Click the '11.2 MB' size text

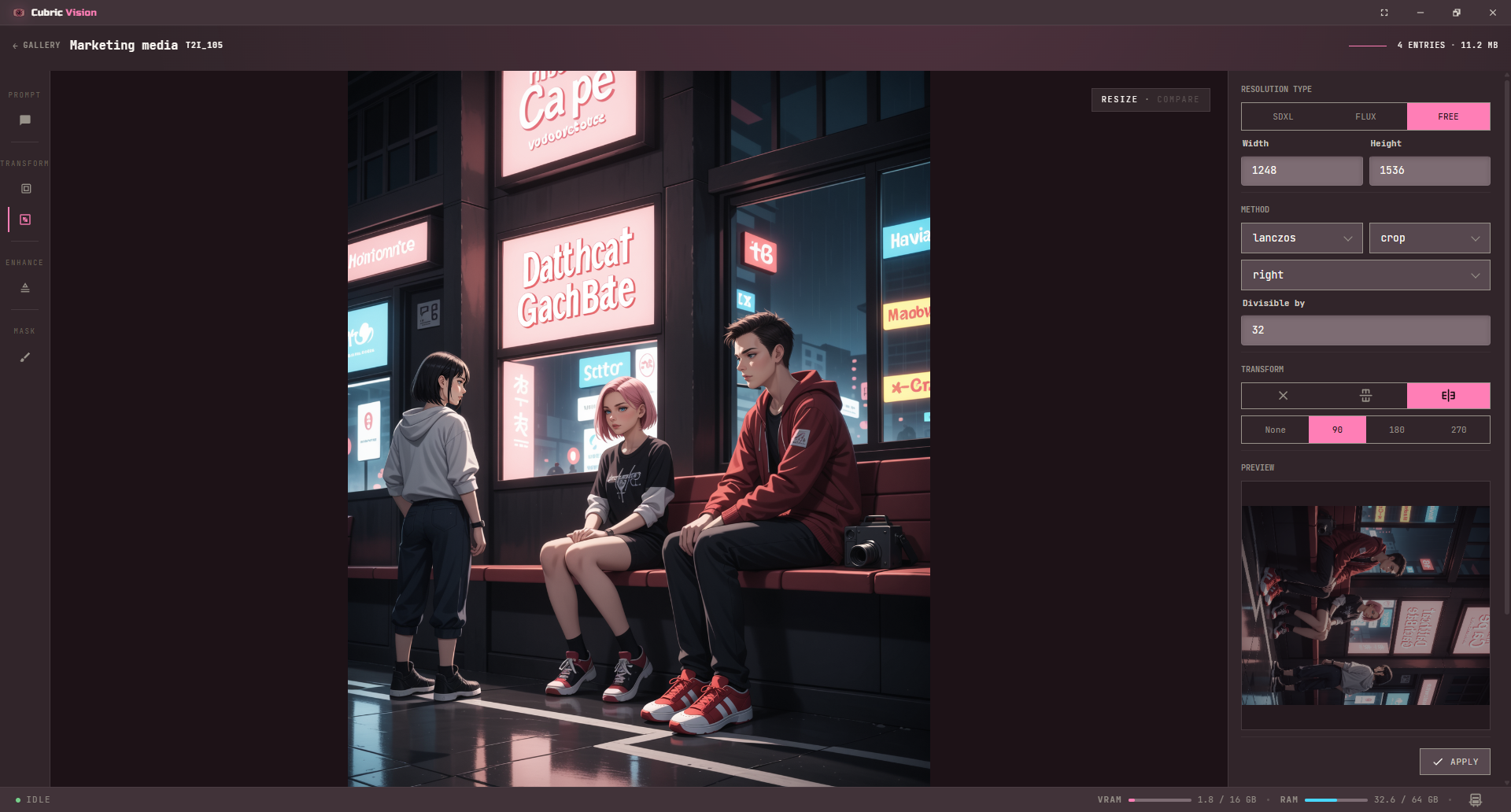[1480, 46]
